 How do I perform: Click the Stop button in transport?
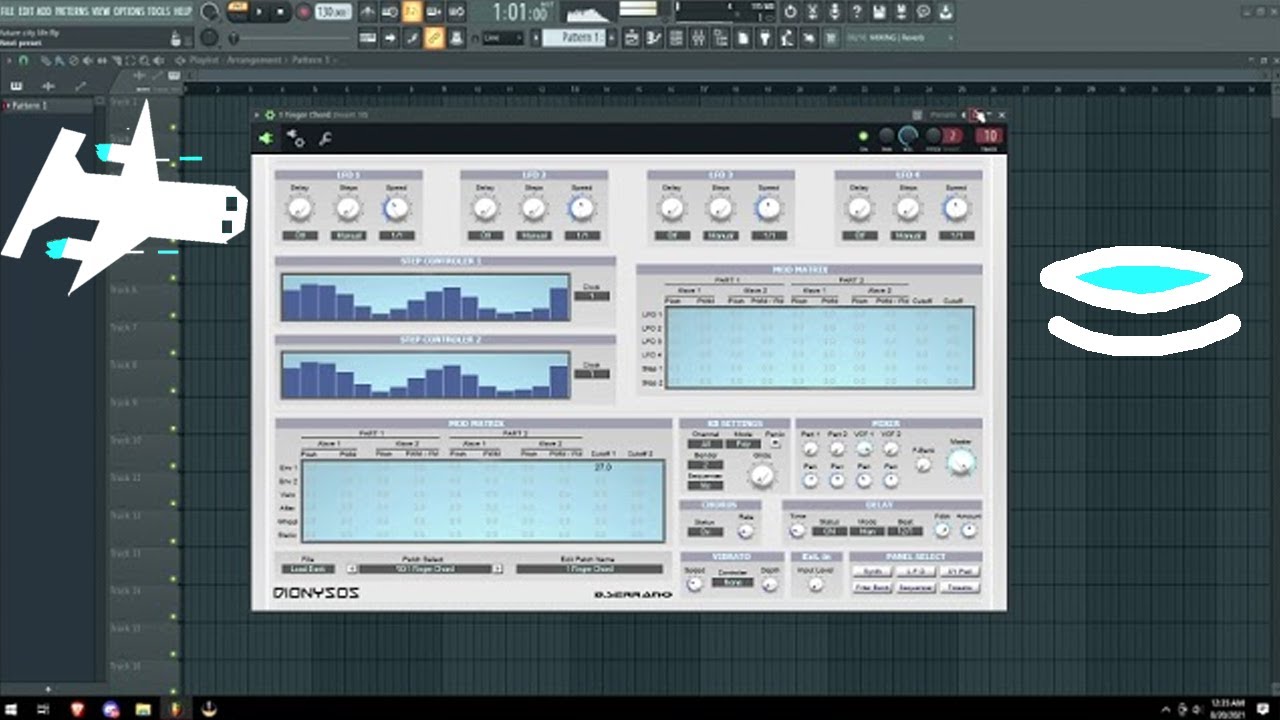[x=281, y=13]
